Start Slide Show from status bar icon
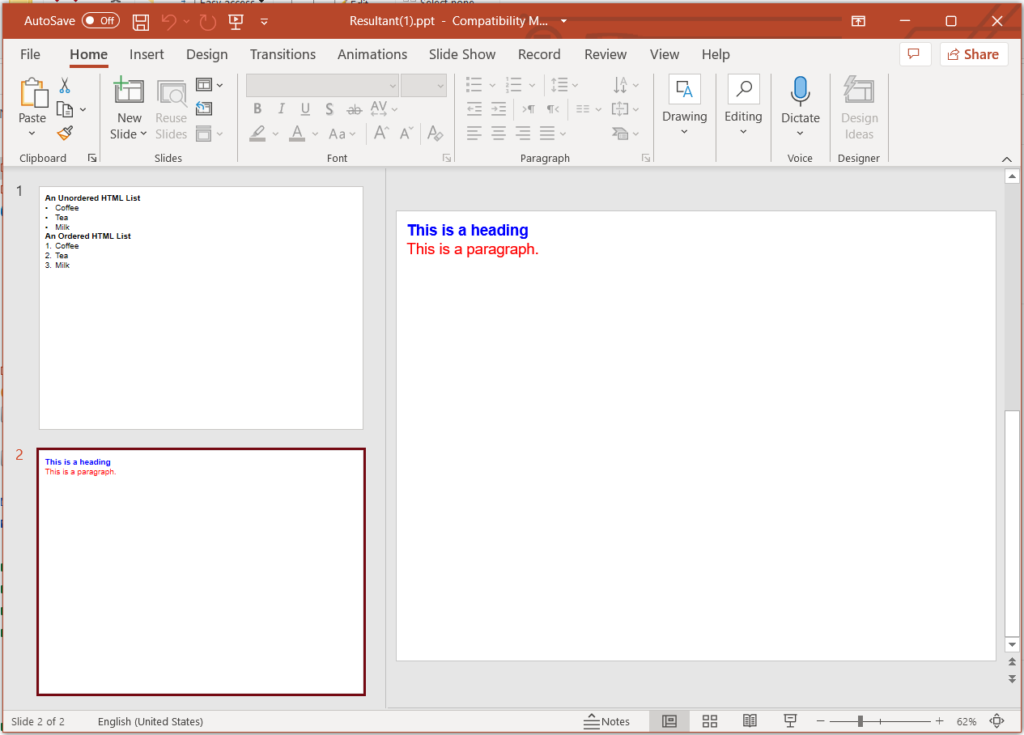 pyautogui.click(x=790, y=721)
